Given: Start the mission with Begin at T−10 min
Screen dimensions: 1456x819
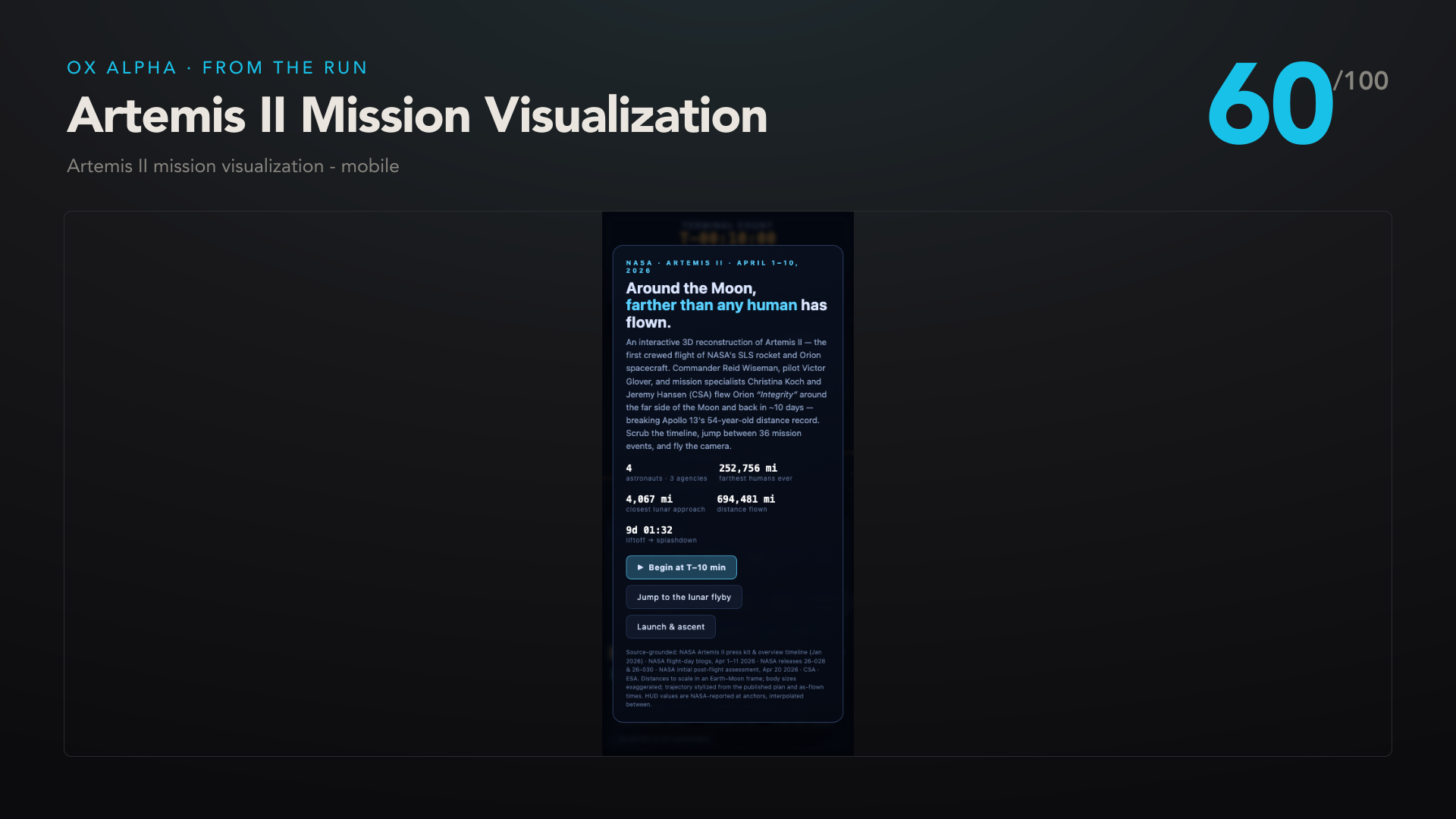Looking at the screenshot, I should [x=681, y=567].
